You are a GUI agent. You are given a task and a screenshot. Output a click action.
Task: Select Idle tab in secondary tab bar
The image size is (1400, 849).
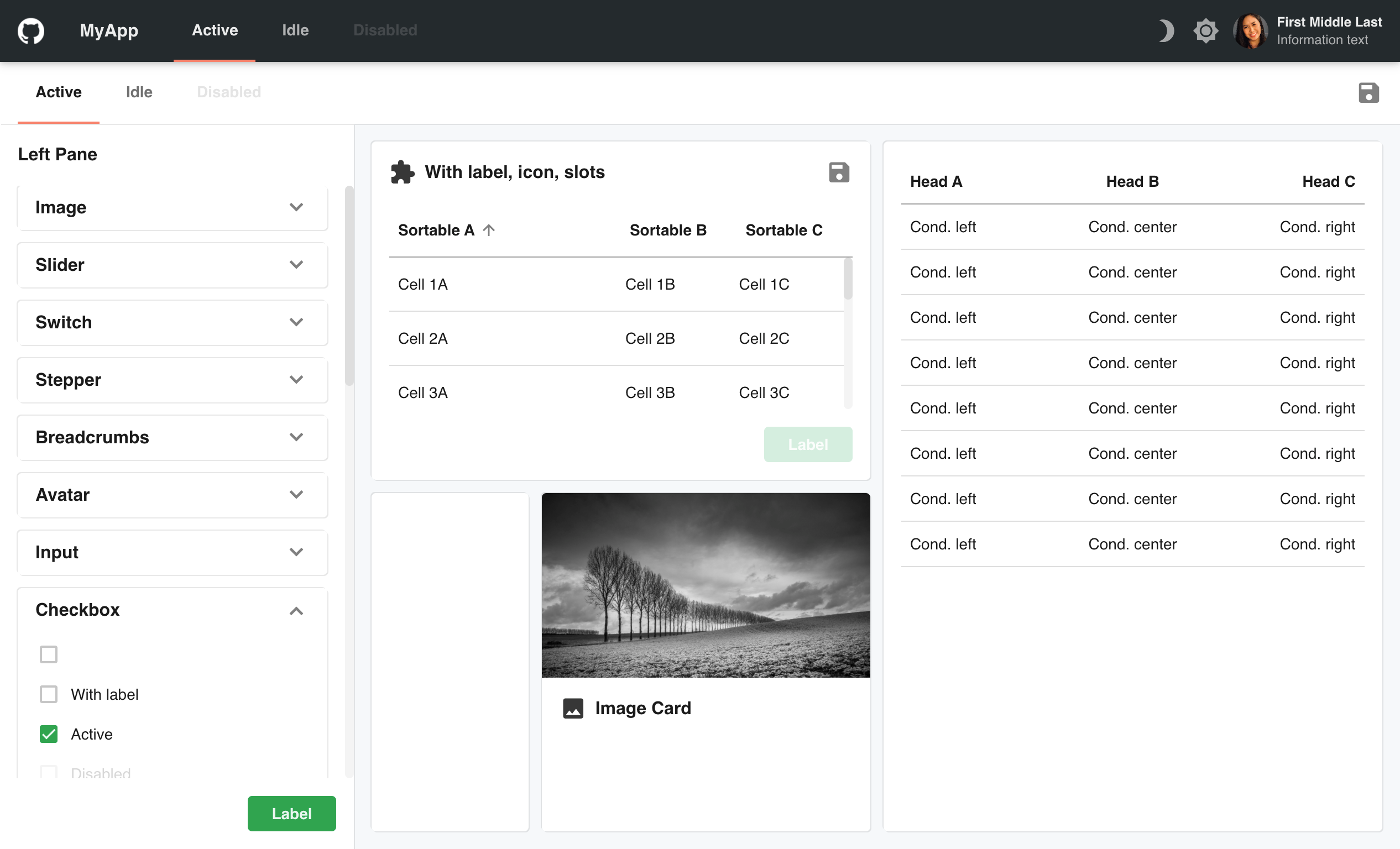pyautogui.click(x=139, y=92)
